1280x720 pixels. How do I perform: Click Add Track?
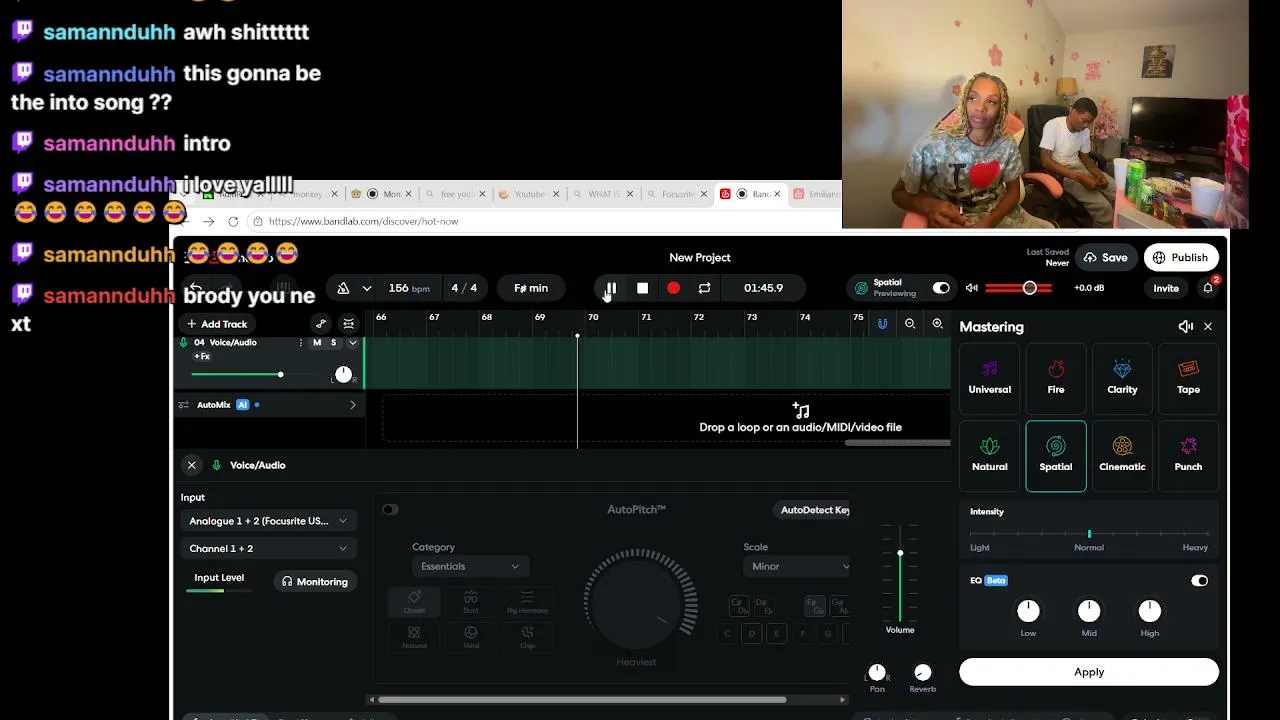tap(217, 324)
